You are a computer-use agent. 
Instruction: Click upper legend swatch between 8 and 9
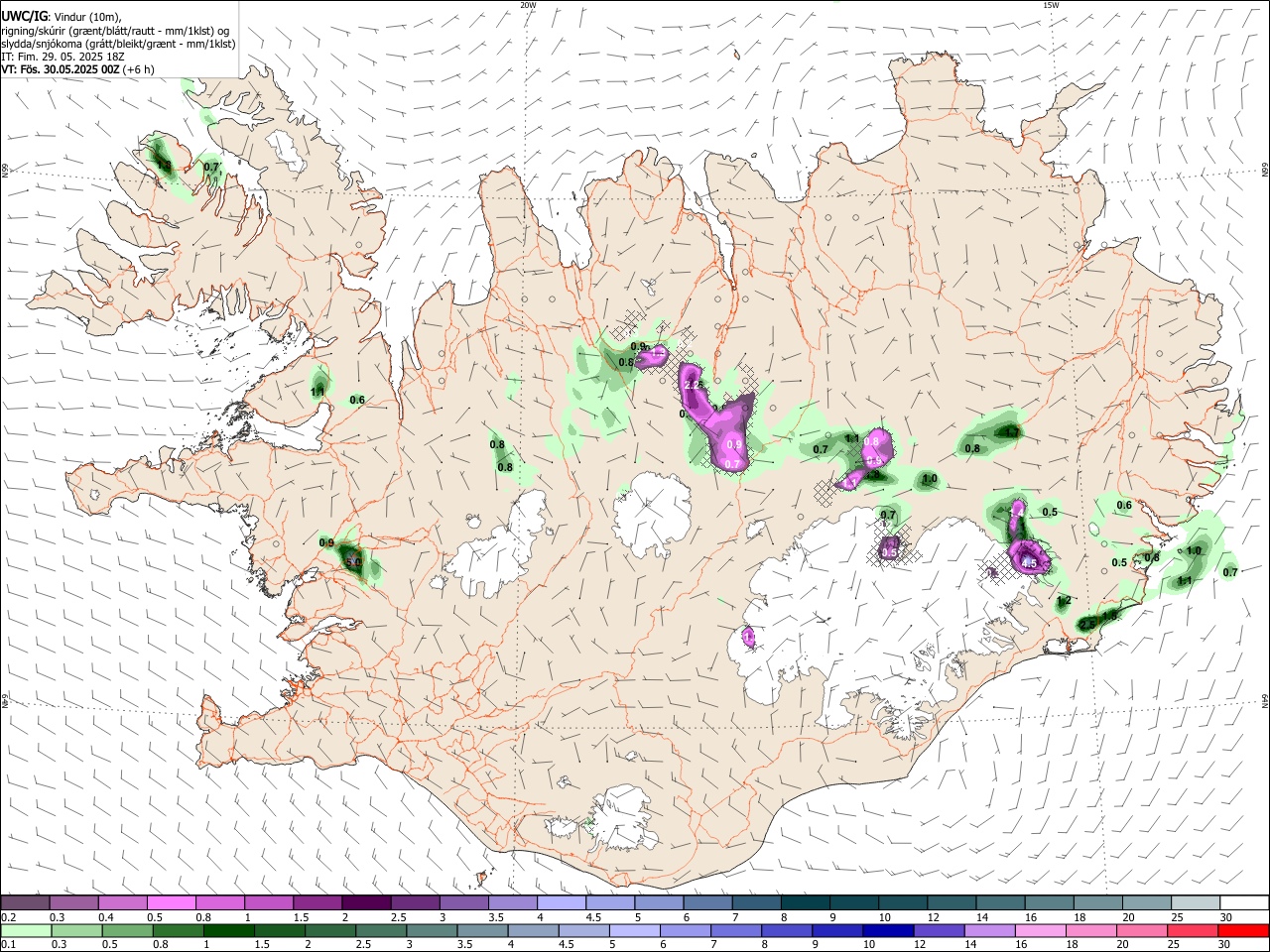(806, 902)
